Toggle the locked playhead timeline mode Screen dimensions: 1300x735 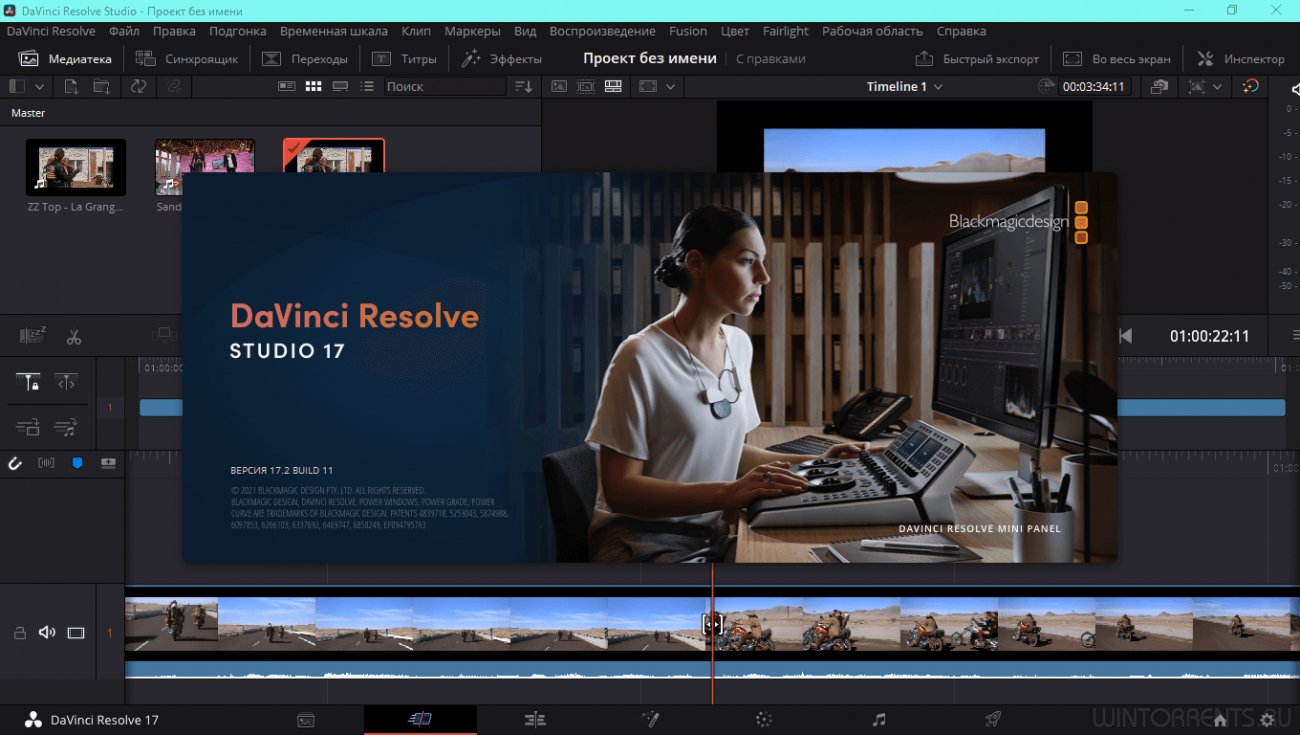[28, 382]
